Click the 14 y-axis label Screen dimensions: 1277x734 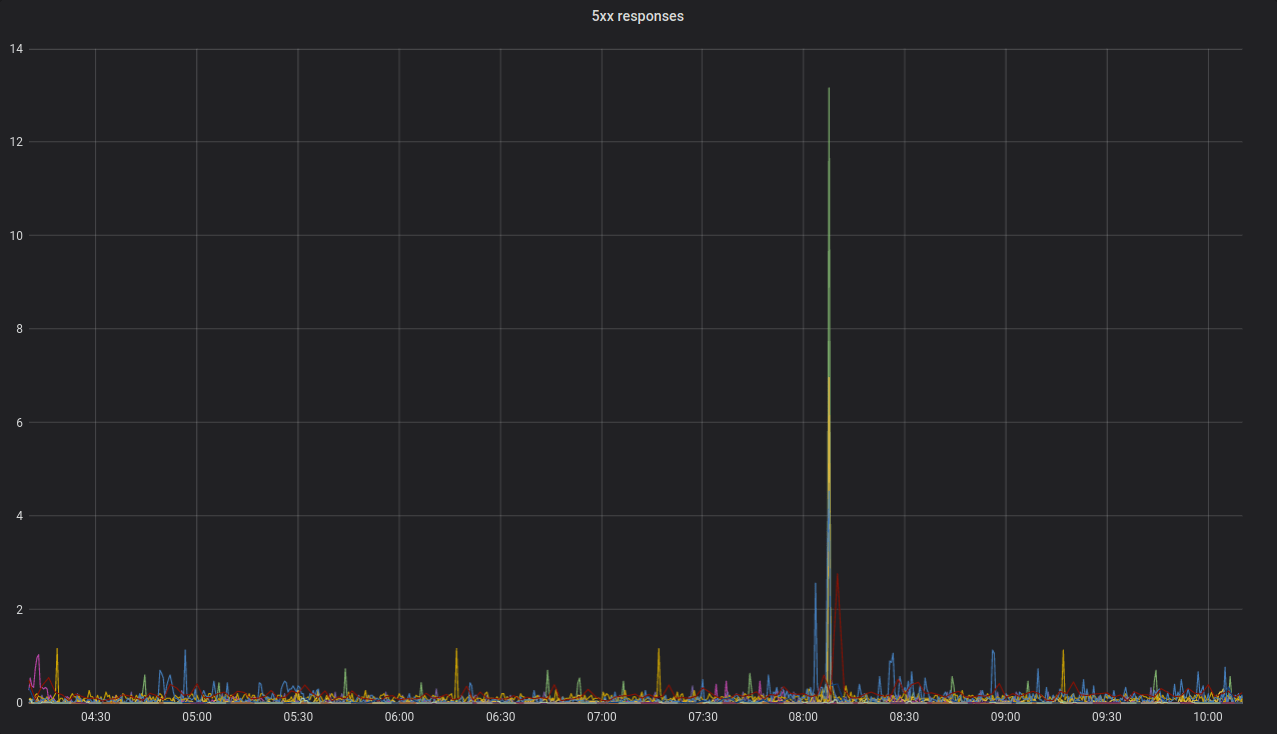click(14, 47)
